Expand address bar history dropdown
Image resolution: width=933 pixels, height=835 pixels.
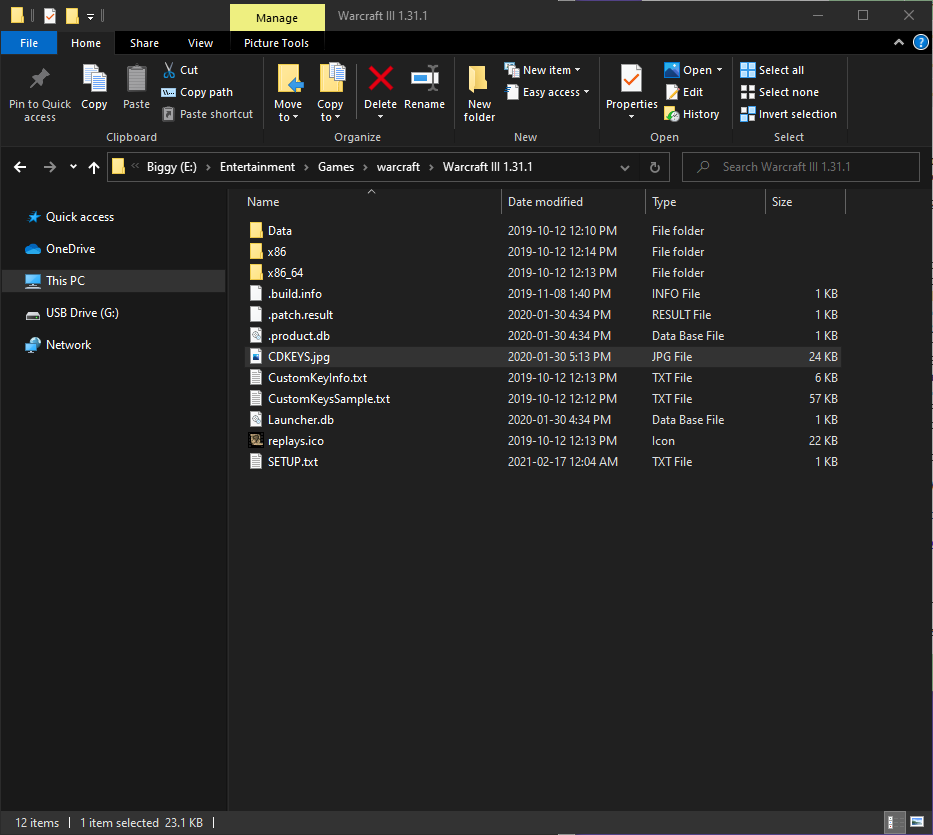point(625,167)
